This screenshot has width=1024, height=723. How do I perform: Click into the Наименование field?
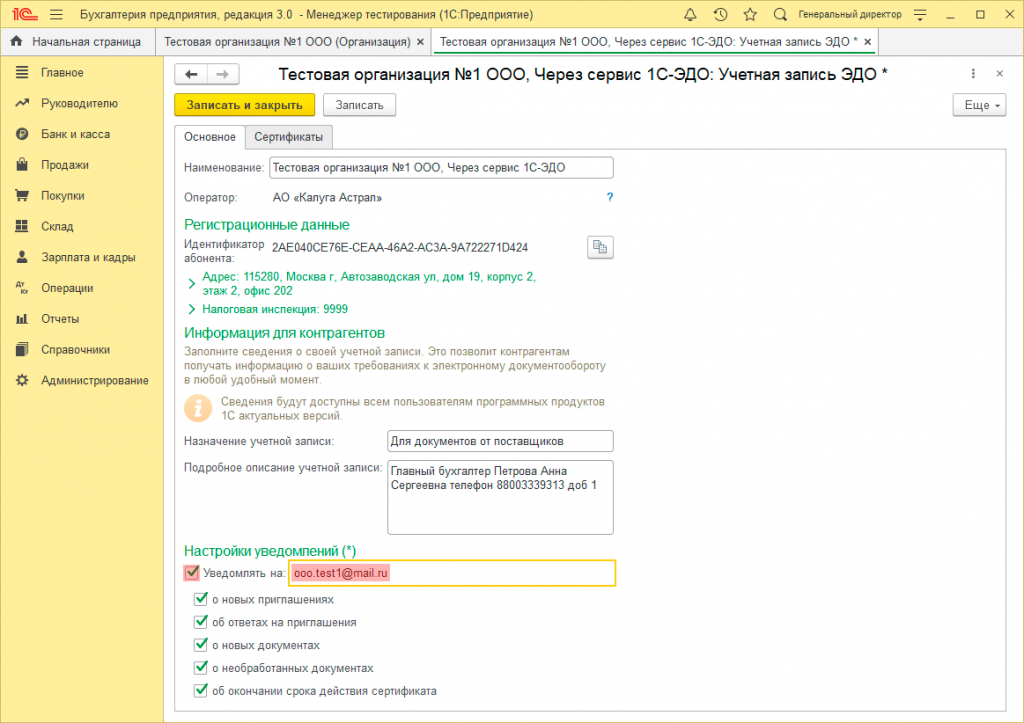click(x=441, y=168)
